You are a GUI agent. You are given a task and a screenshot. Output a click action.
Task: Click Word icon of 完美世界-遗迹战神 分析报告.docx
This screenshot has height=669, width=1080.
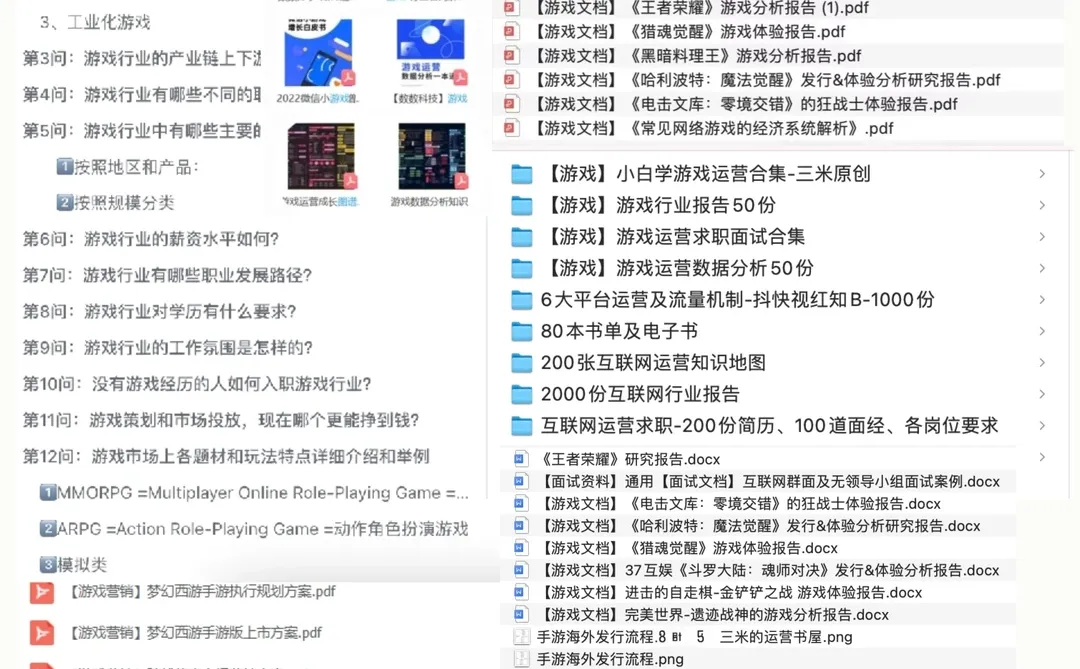pos(521,614)
